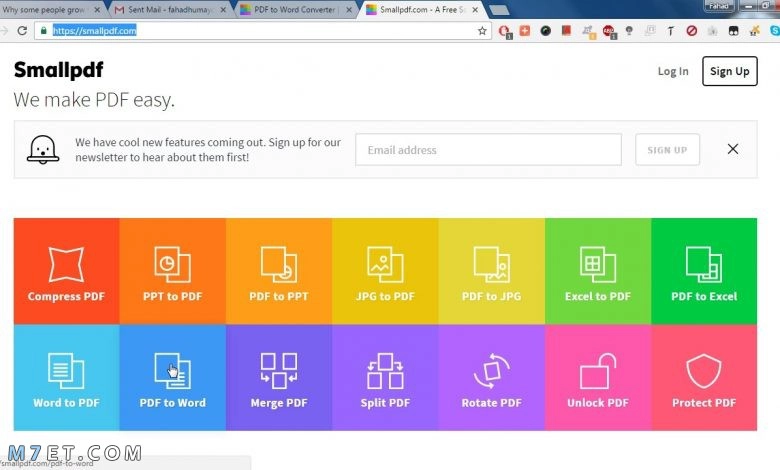Click the Sign Up header button

point(730,71)
